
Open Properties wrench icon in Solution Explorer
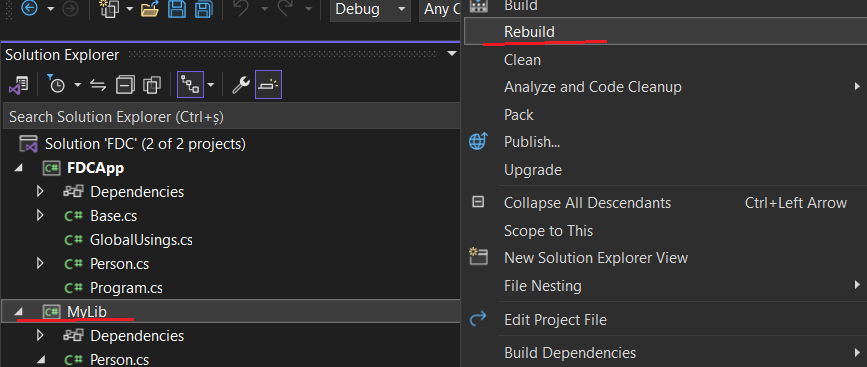tap(241, 85)
